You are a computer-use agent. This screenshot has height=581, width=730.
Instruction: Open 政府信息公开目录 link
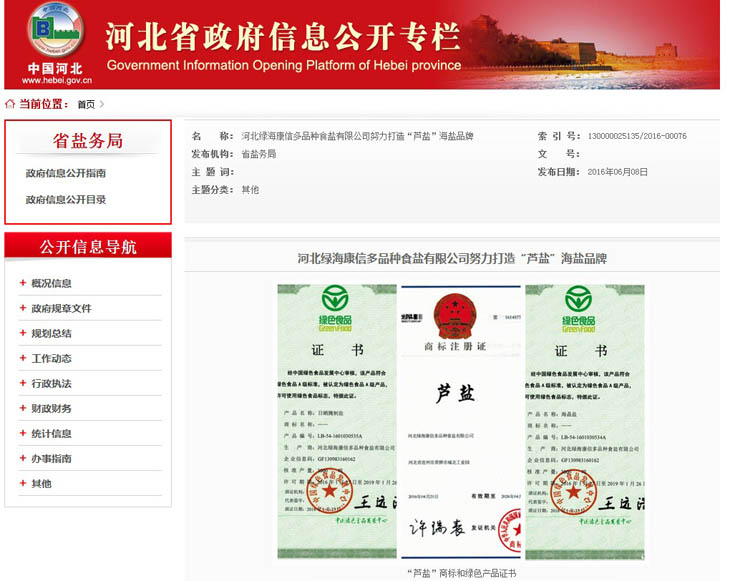(66, 200)
